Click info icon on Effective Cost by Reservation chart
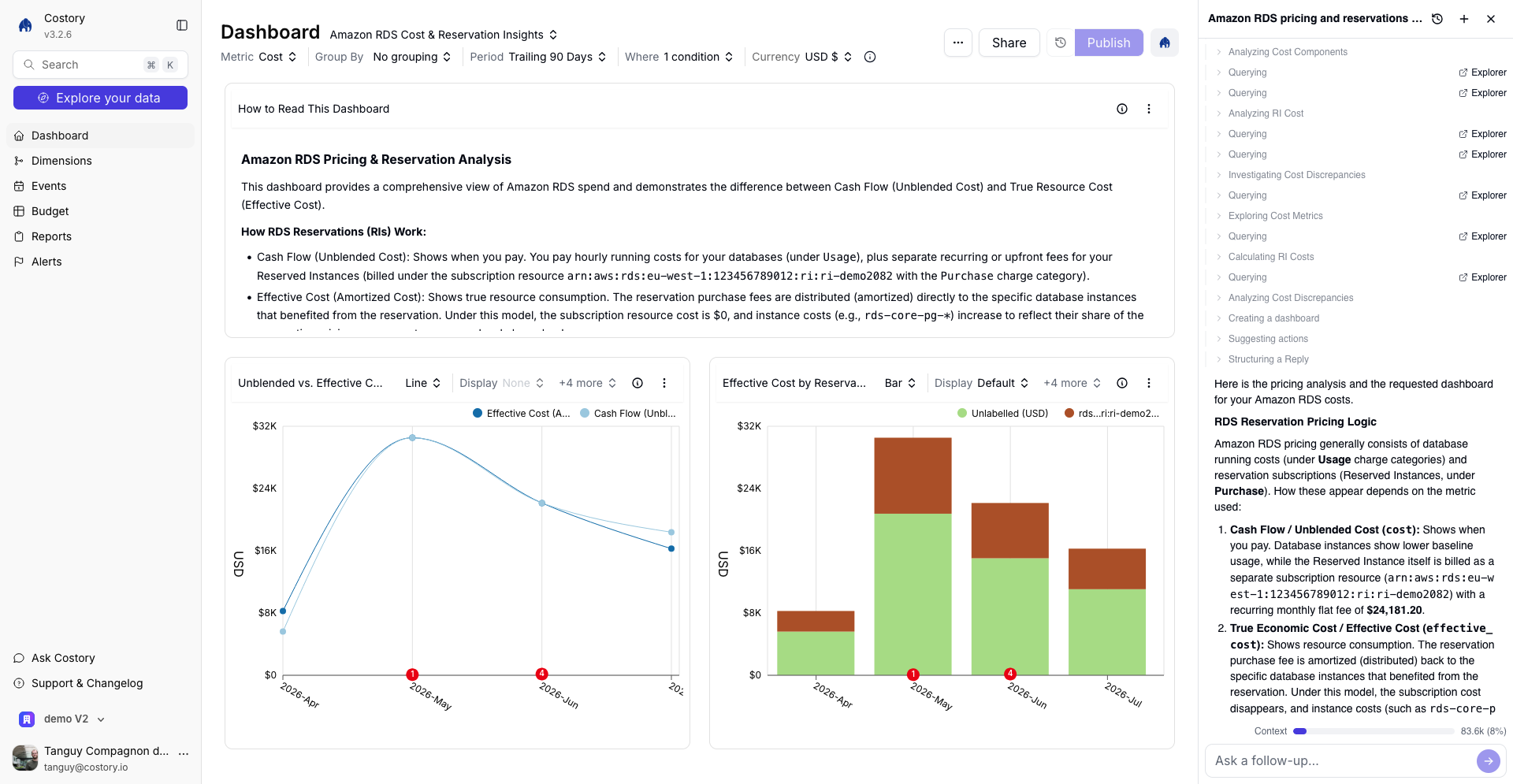1513x784 pixels. pyautogui.click(x=1122, y=383)
